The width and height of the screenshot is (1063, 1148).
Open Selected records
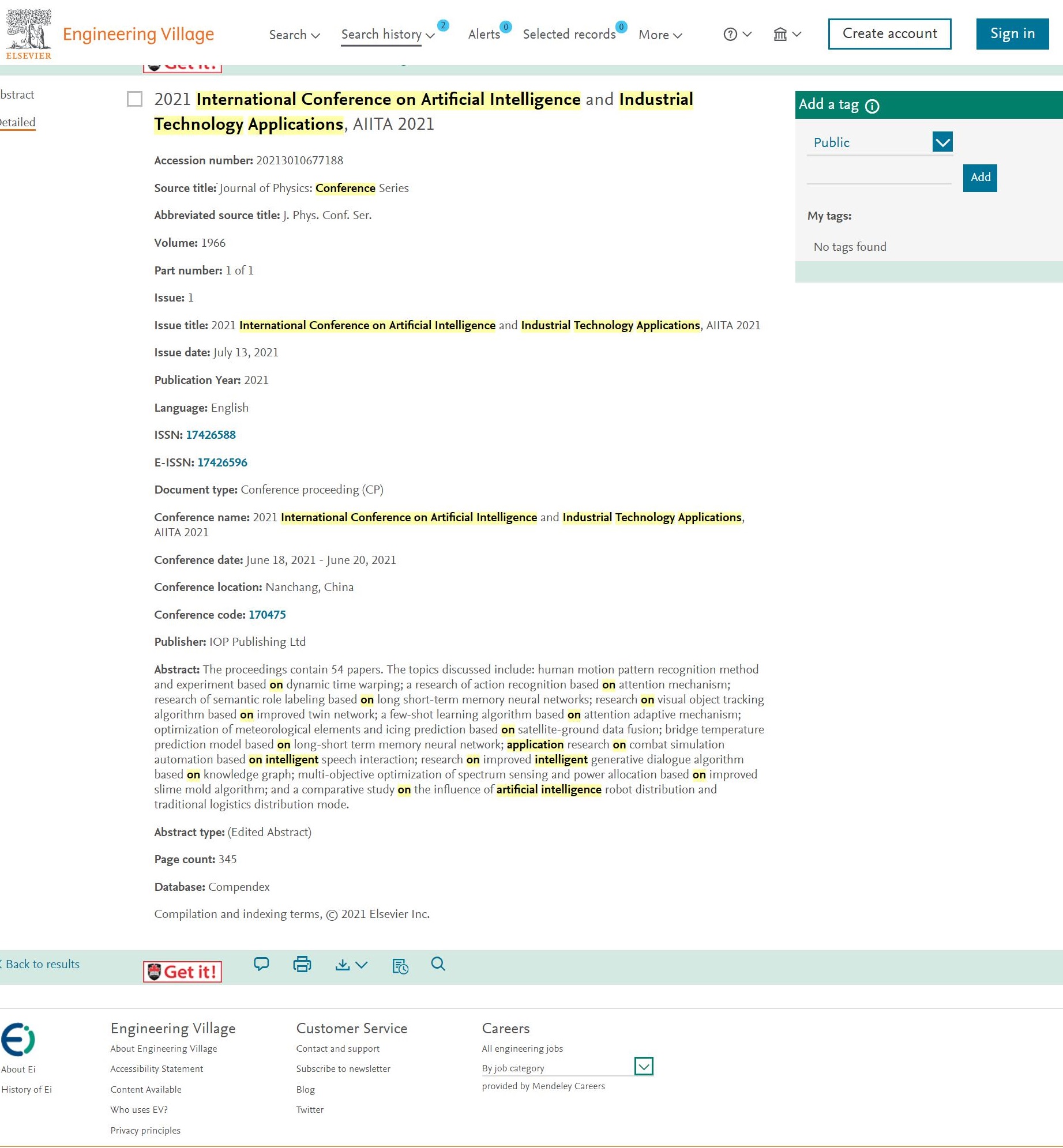click(569, 35)
